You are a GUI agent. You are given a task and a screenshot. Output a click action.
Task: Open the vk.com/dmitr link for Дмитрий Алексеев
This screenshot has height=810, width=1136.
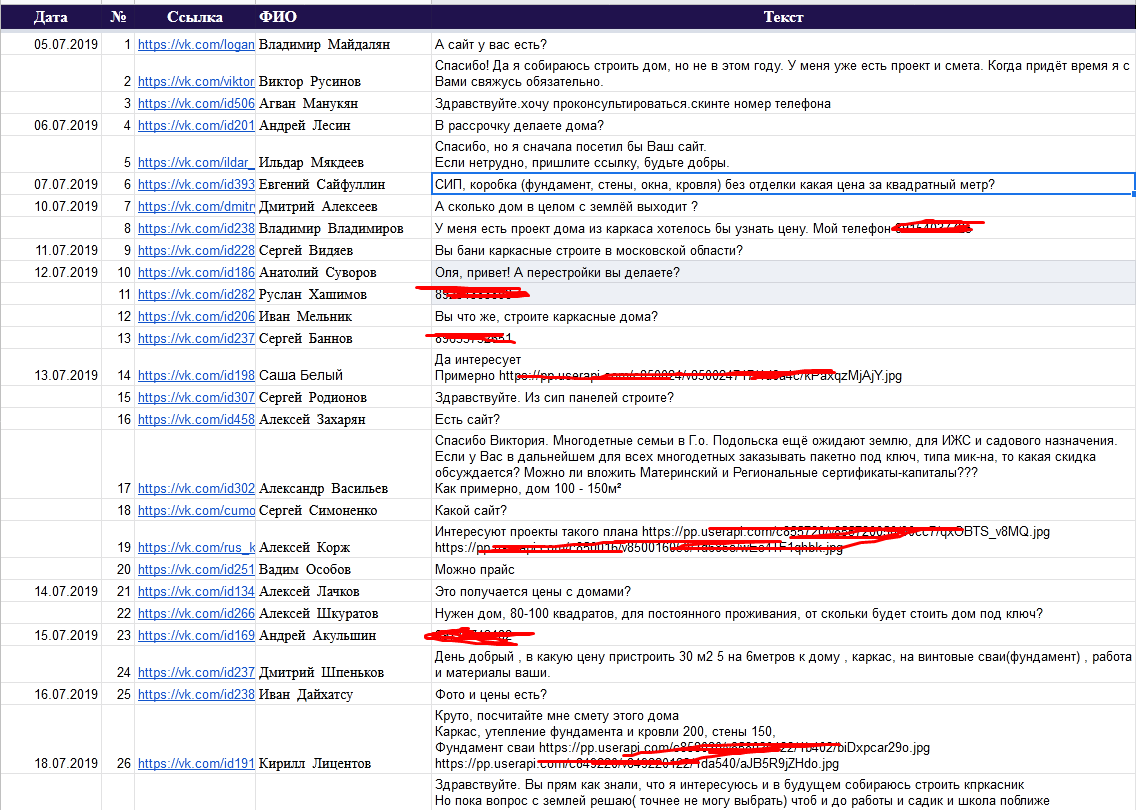(196, 206)
